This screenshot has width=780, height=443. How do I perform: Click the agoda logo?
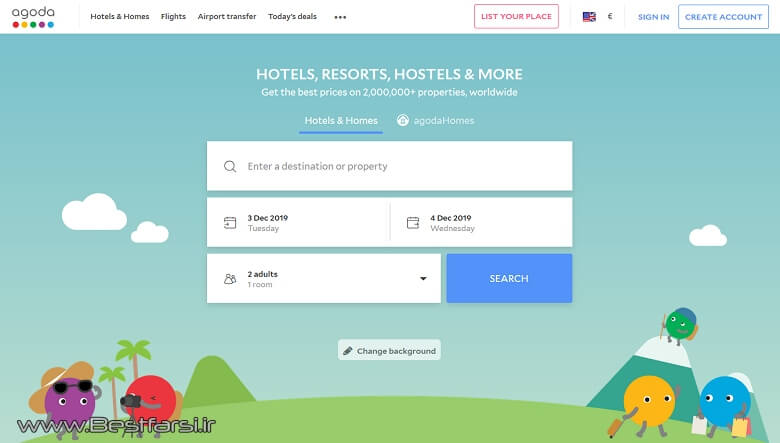click(x=33, y=17)
